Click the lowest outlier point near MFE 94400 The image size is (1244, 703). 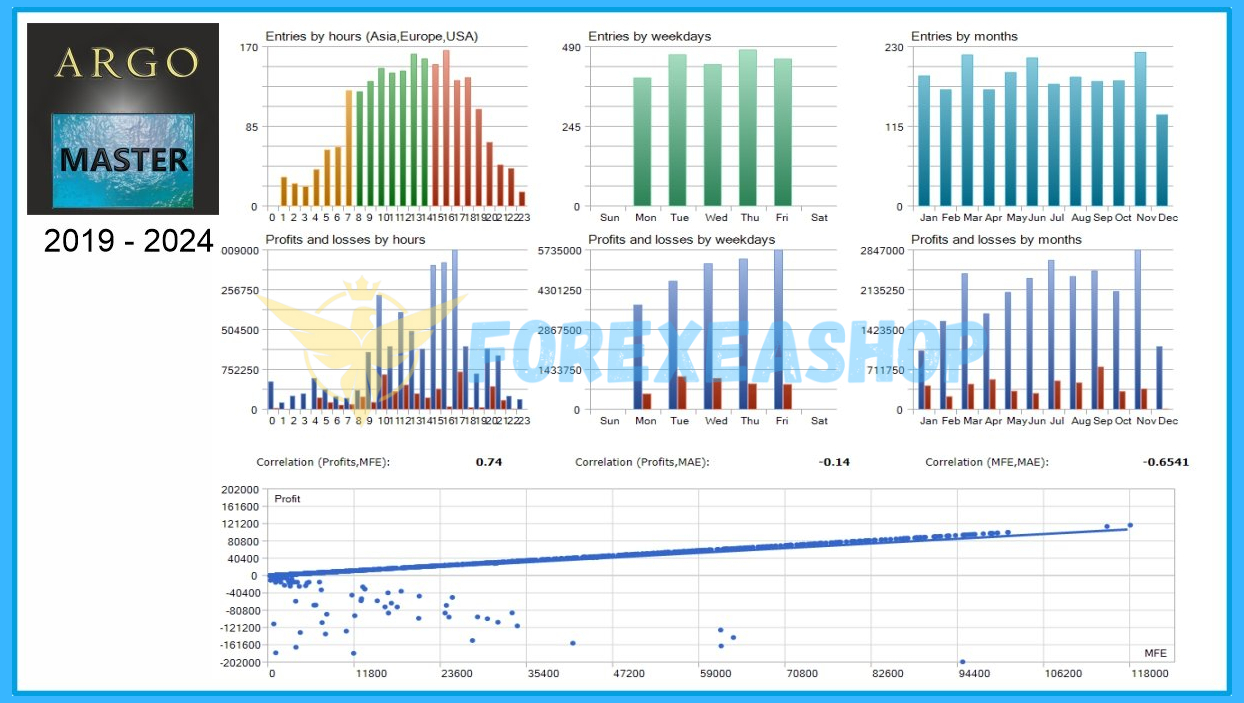tap(962, 661)
